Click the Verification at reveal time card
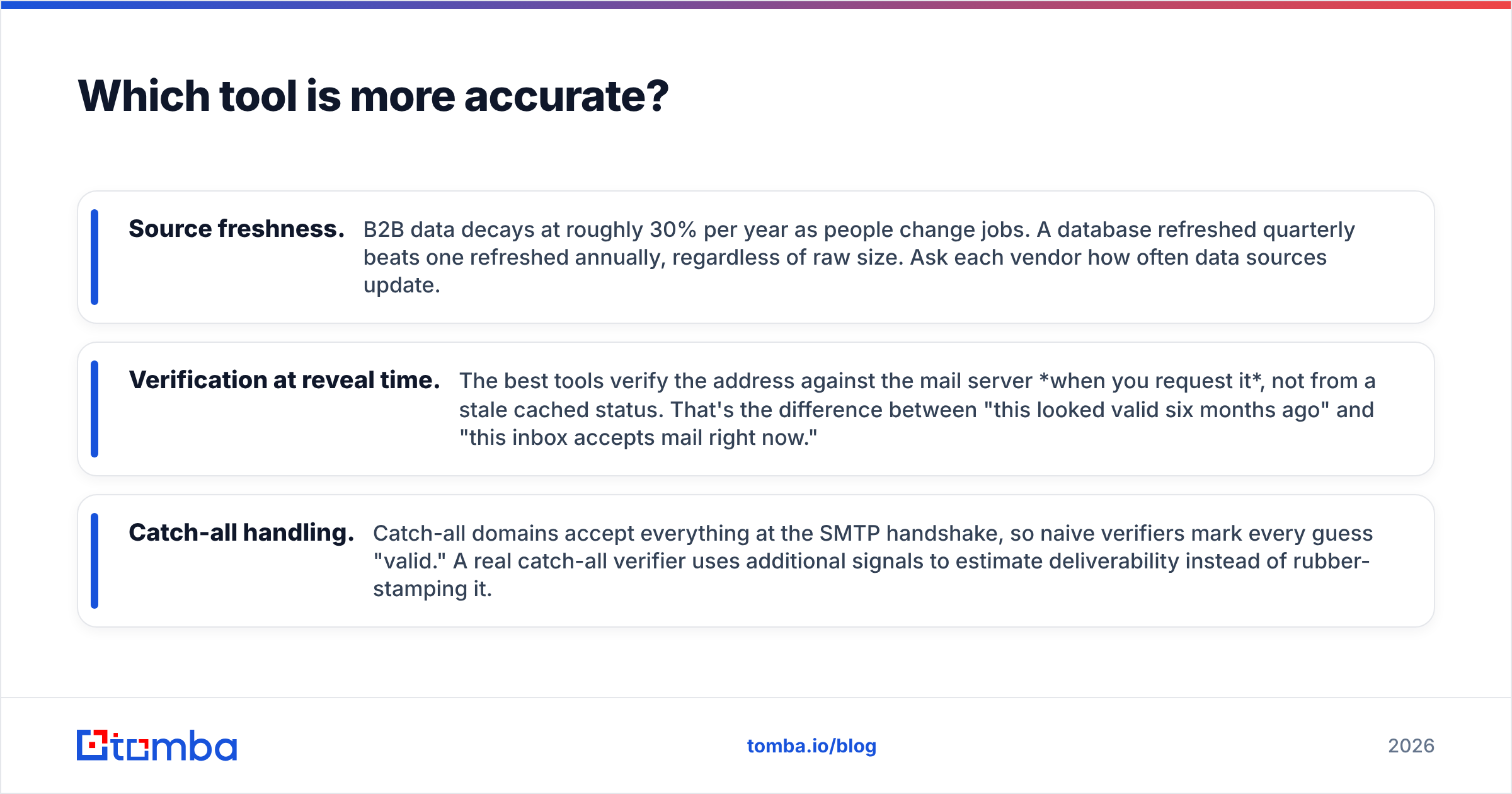This screenshot has height=794, width=1512. click(756, 409)
